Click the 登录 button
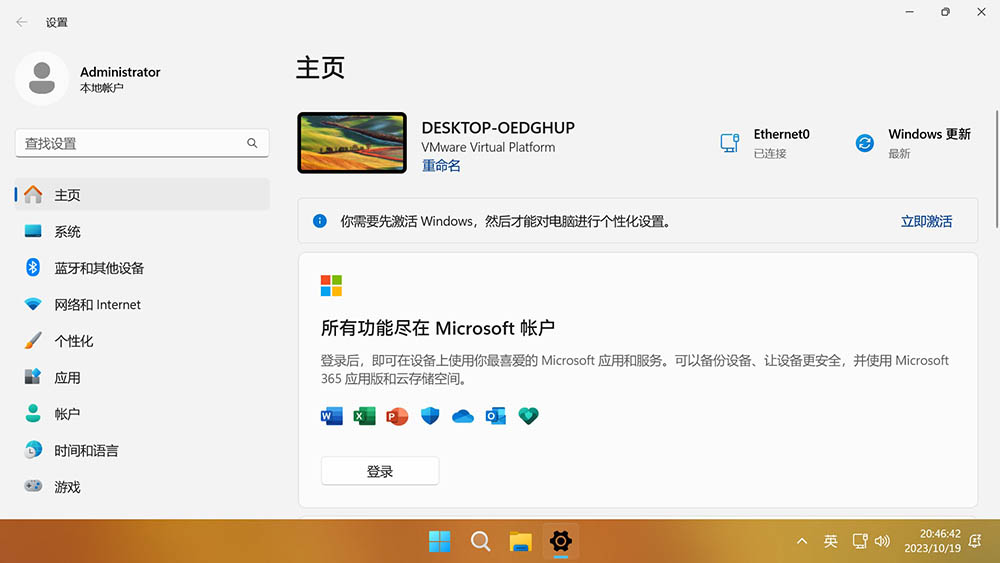This screenshot has width=1000, height=563. [x=380, y=471]
